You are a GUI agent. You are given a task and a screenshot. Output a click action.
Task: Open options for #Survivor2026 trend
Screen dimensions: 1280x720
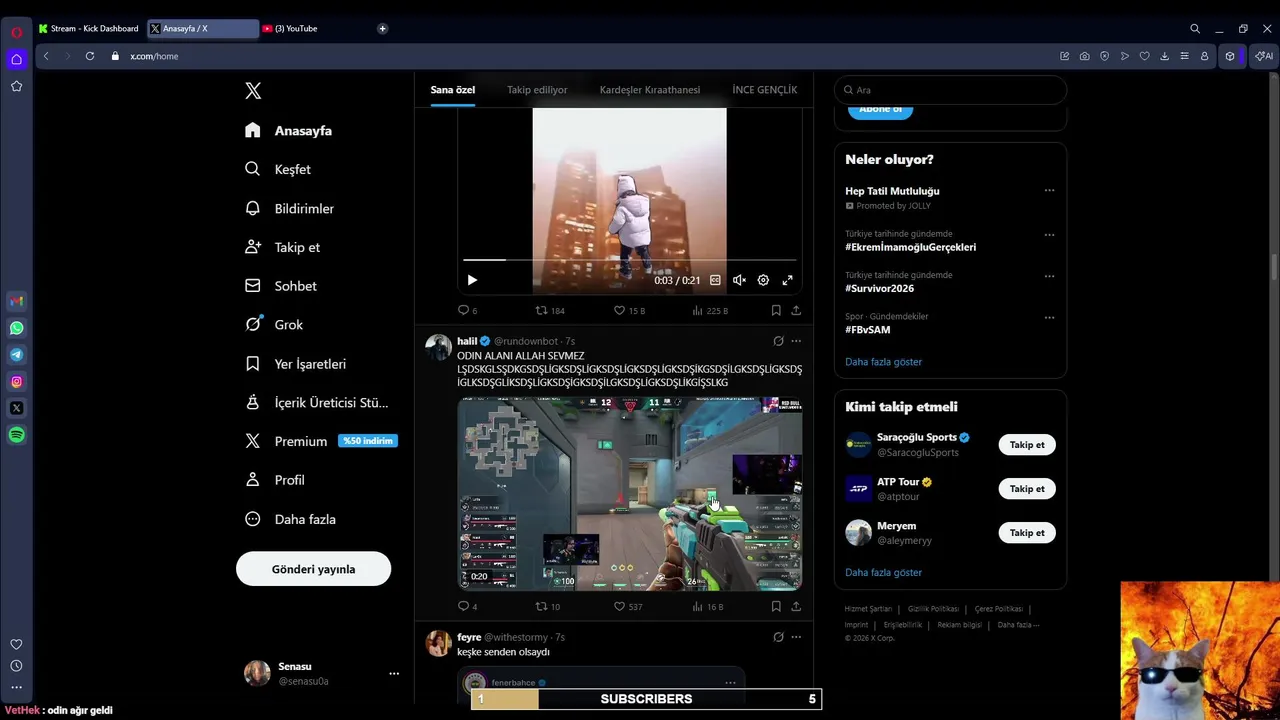pyautogui.click(x=1049, y=276)
